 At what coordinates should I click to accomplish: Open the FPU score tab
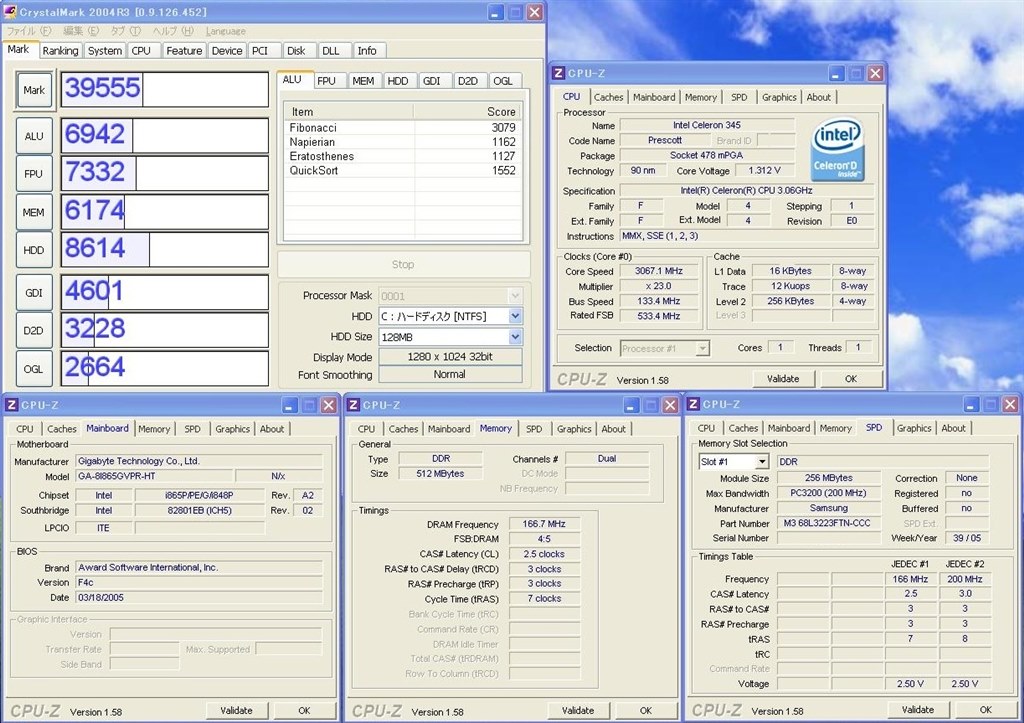[327, 80]
